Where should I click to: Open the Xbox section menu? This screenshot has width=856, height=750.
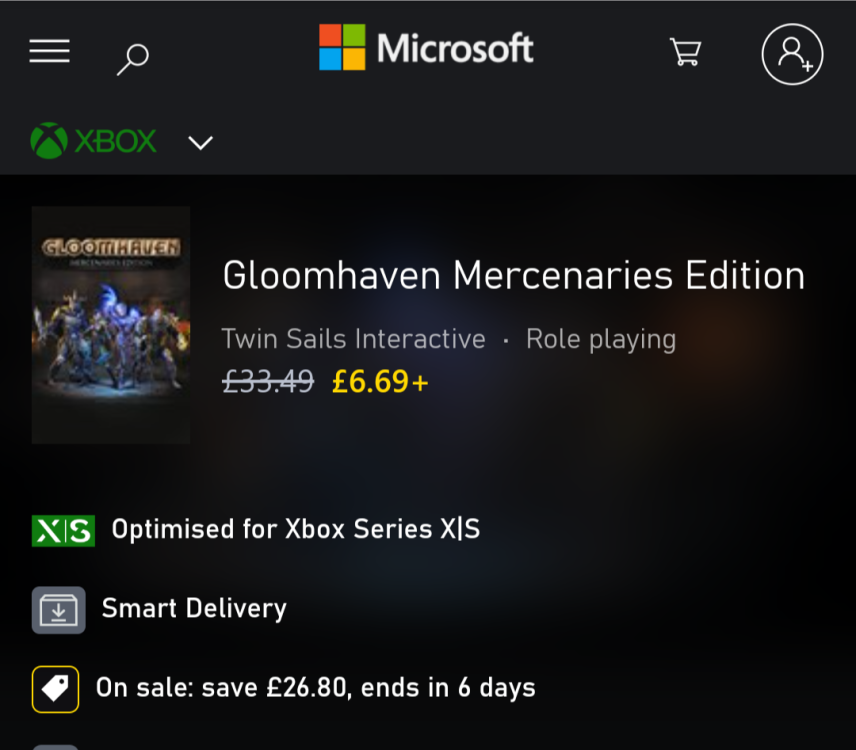tap(93, 141)
